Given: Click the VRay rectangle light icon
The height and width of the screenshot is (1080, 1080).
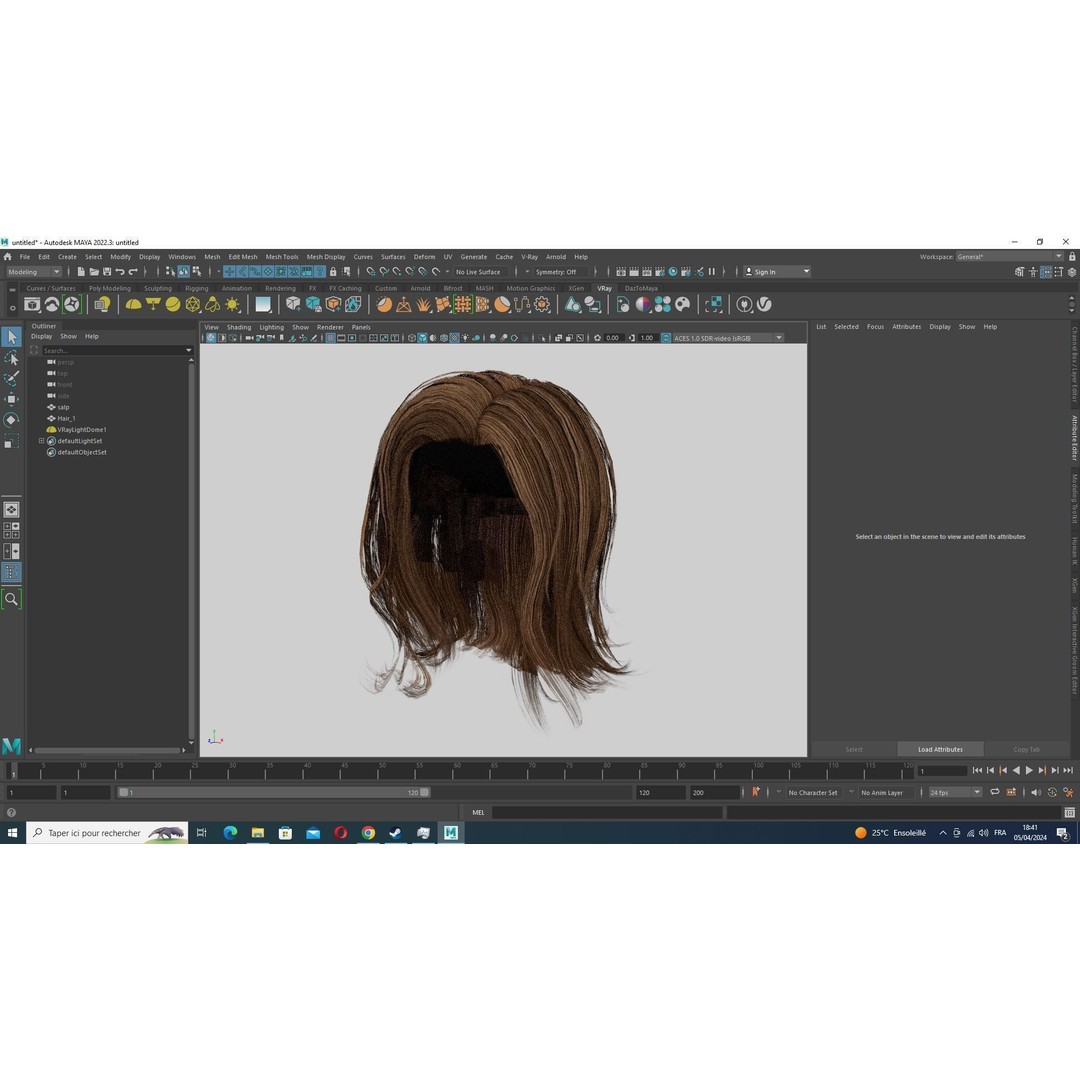Looking at the screenshot, I should [153, 304].
